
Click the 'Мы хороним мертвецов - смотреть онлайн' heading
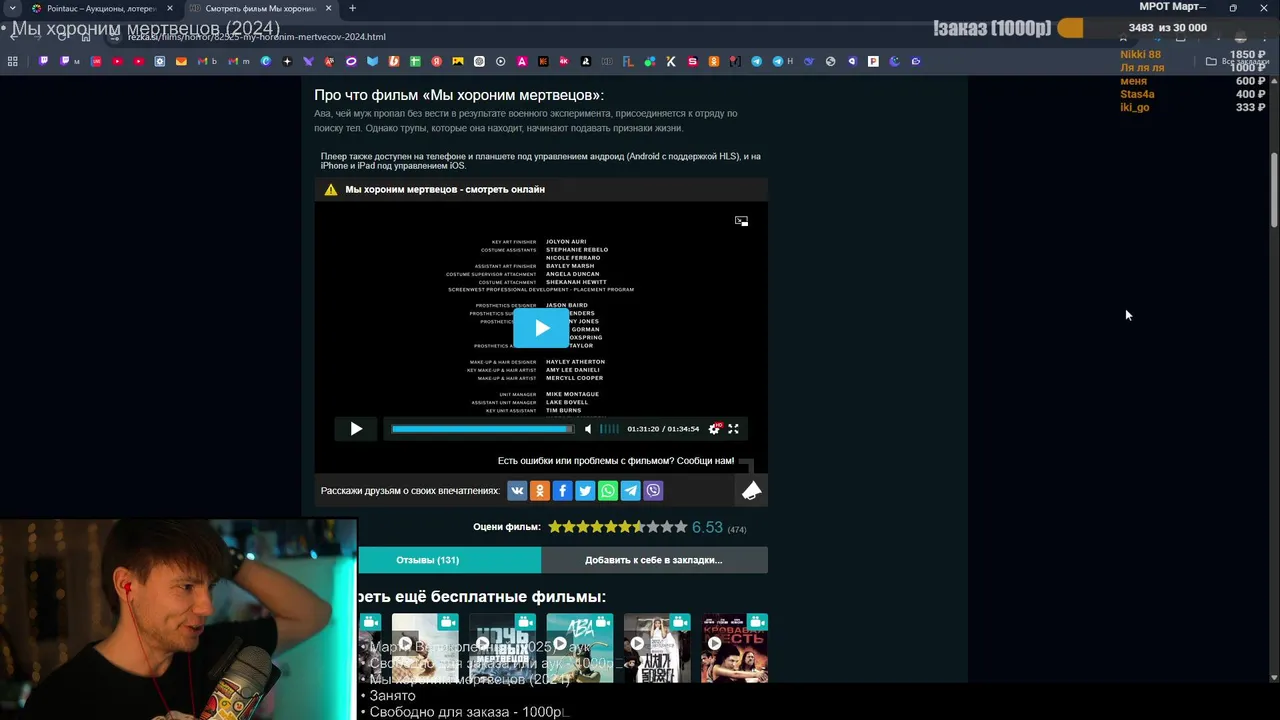tap(445, 189)
